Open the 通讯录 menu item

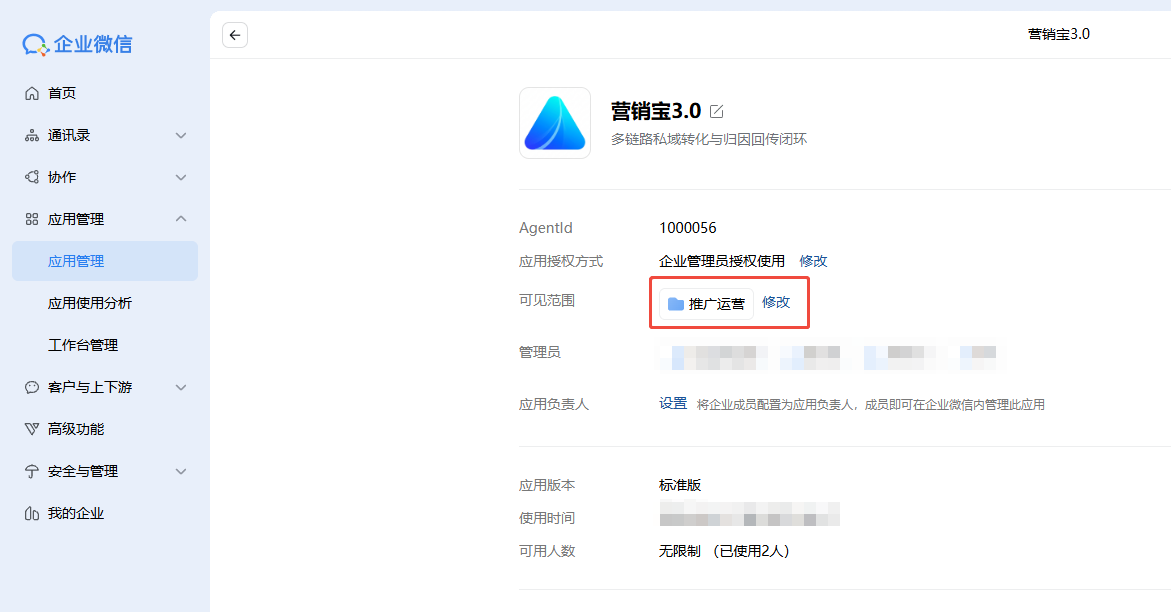tap(105, 135)
